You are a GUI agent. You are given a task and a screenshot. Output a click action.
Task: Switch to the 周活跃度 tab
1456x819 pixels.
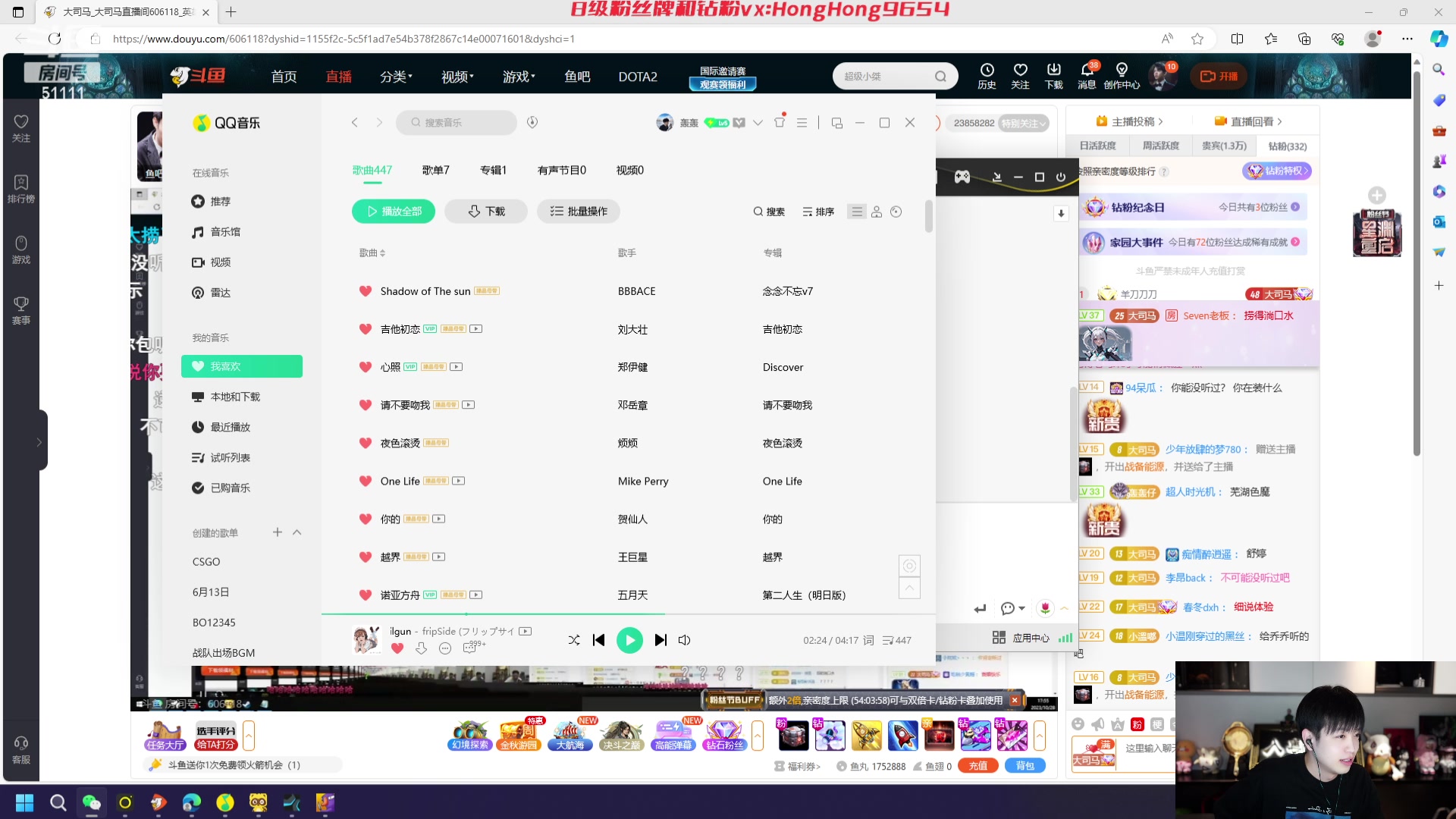pyautogui.click(x=1160, y=145)
